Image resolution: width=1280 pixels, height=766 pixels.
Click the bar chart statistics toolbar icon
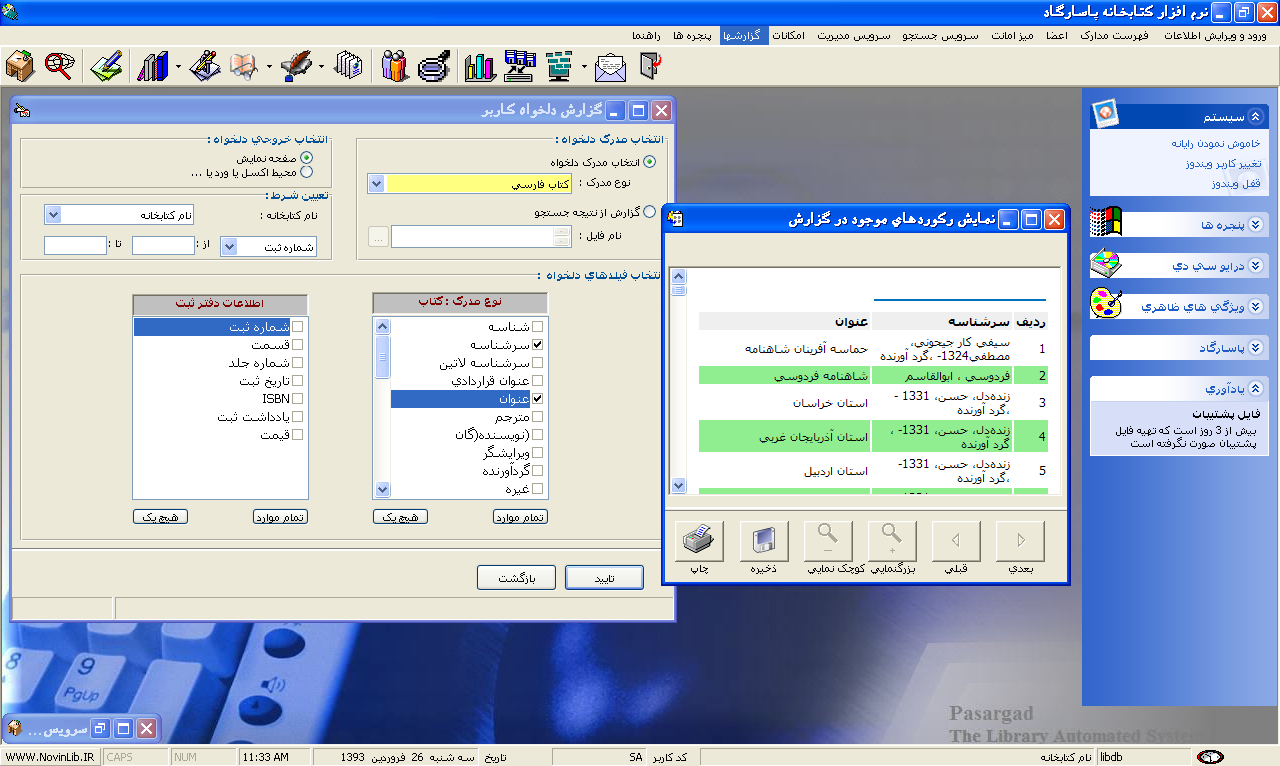coord(480,66)
